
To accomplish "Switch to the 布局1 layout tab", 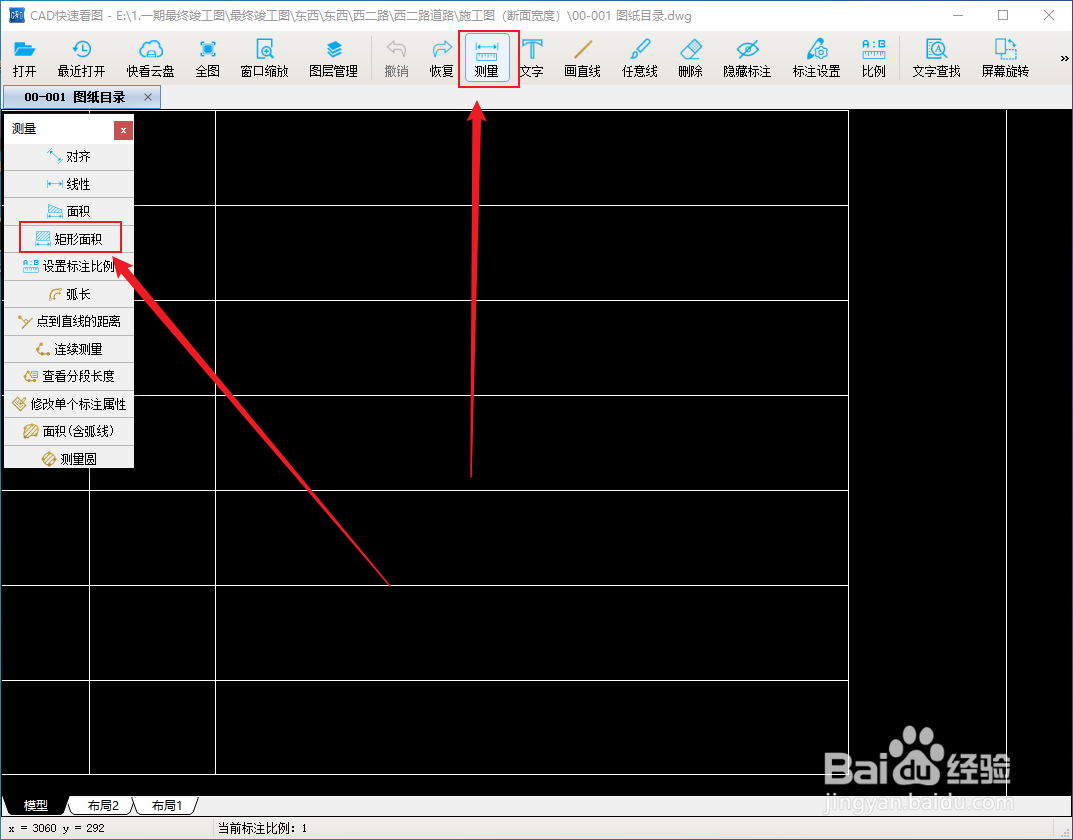I will (x=167, y=805).
